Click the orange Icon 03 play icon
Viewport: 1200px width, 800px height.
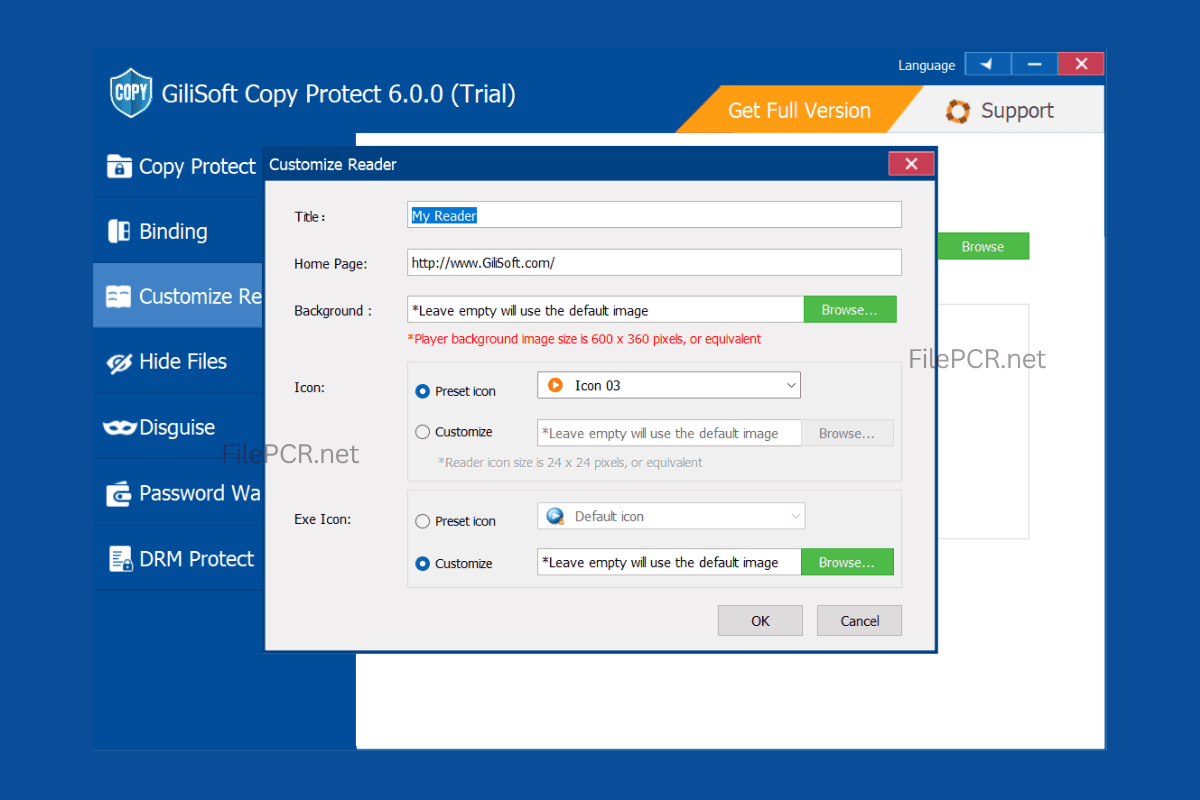click(x=556, y=385)
